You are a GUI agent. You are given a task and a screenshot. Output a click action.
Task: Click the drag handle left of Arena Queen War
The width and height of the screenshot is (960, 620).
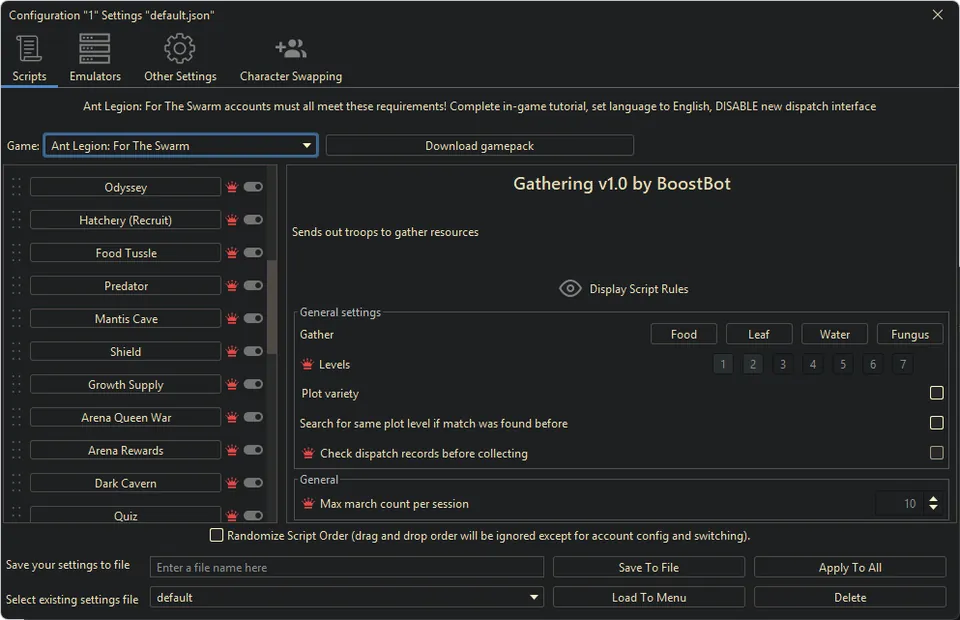17,417
